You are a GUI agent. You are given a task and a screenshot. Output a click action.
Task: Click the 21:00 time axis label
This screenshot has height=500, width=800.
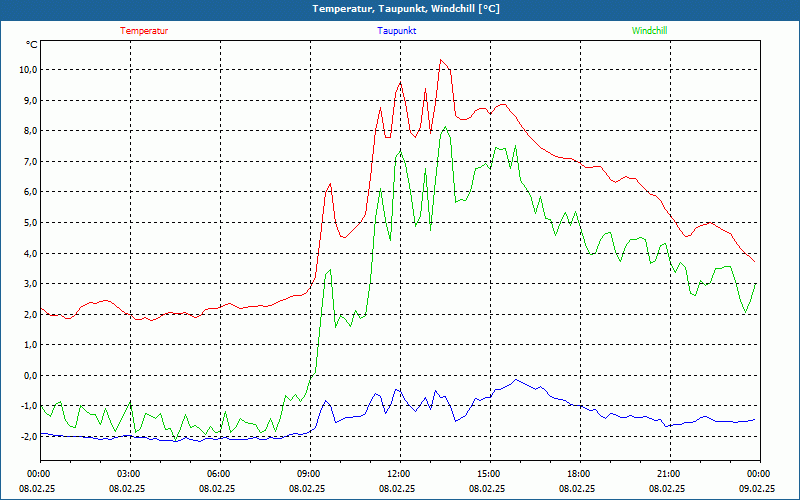[670, 474]
